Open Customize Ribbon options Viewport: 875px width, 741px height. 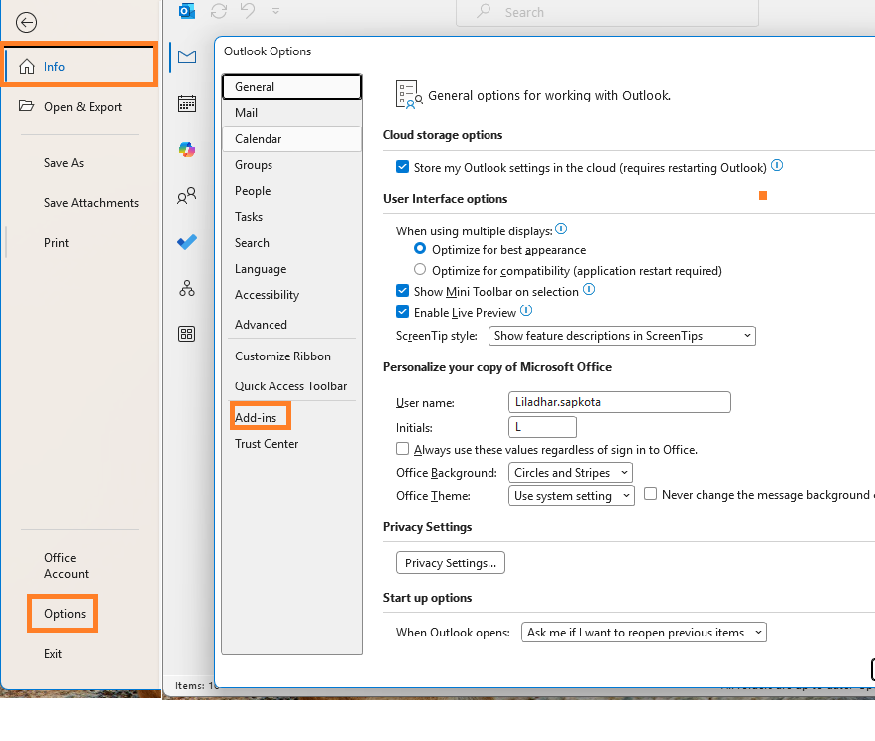point(292,356)
